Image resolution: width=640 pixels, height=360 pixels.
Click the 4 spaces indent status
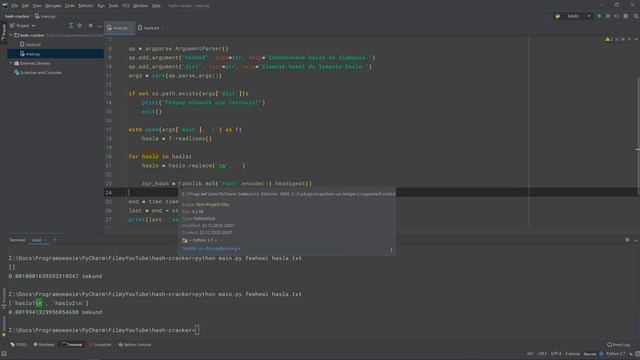point(572,354)
